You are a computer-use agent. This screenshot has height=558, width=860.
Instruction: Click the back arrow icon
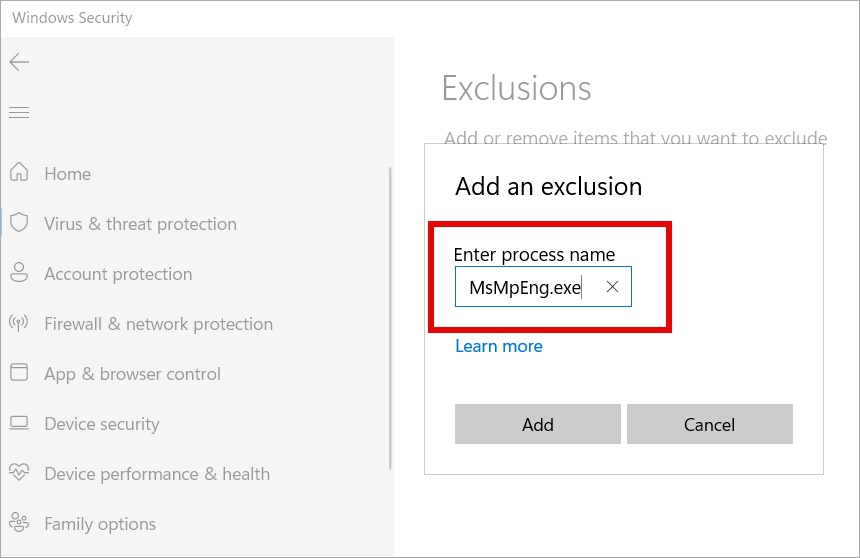point(19,62)
